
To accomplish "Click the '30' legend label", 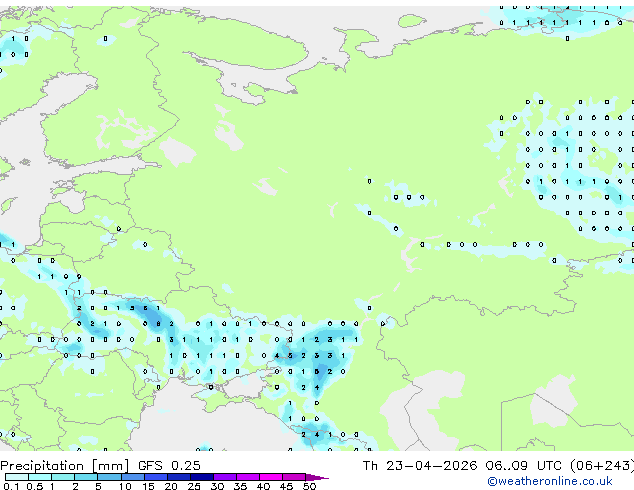I will coord(217,486).
